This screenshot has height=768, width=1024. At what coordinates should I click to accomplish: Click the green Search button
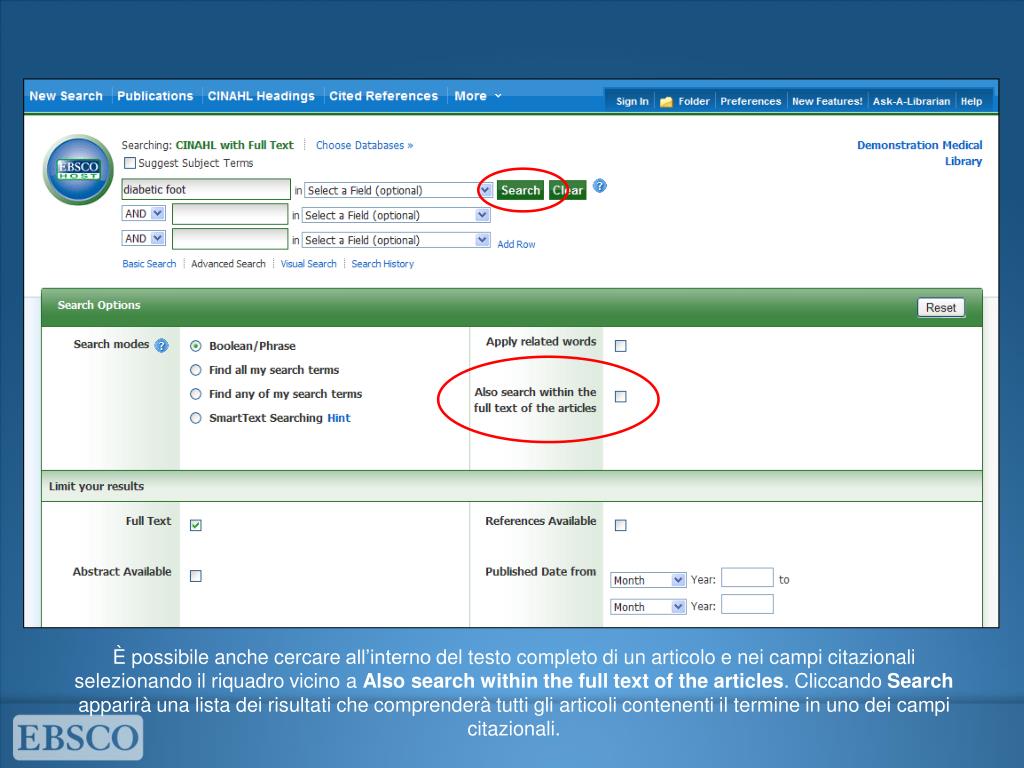[x=520, y=190]
